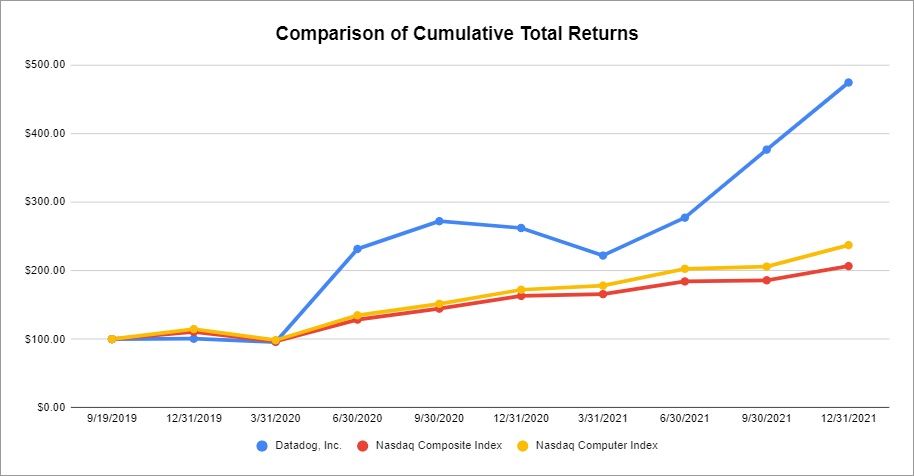Click Datadog's data point at 9/30/2021
Viewport: 914px width, 476px height.
click(767, 150)
